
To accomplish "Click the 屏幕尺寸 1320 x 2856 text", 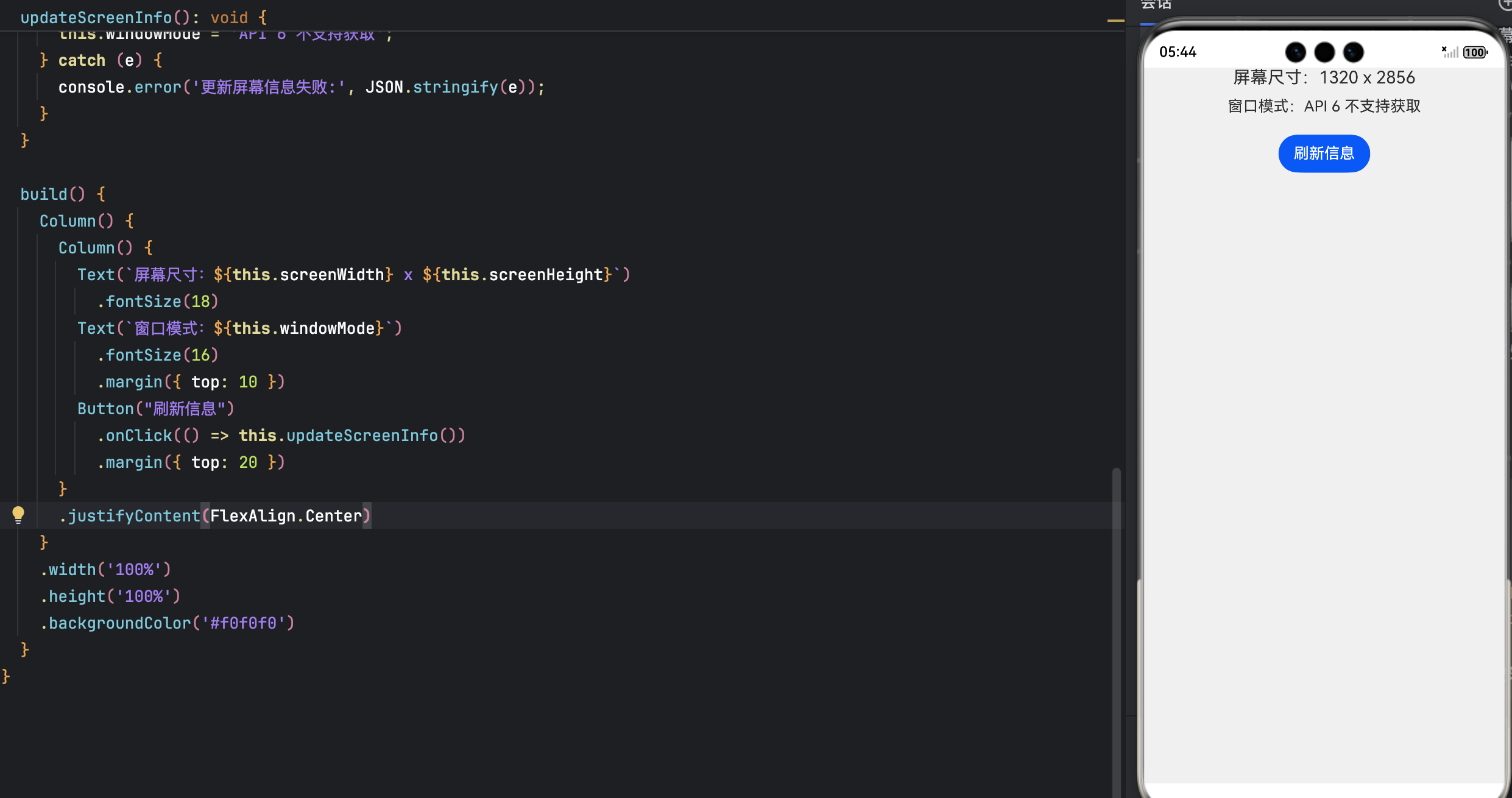I will pos(1324,77).
